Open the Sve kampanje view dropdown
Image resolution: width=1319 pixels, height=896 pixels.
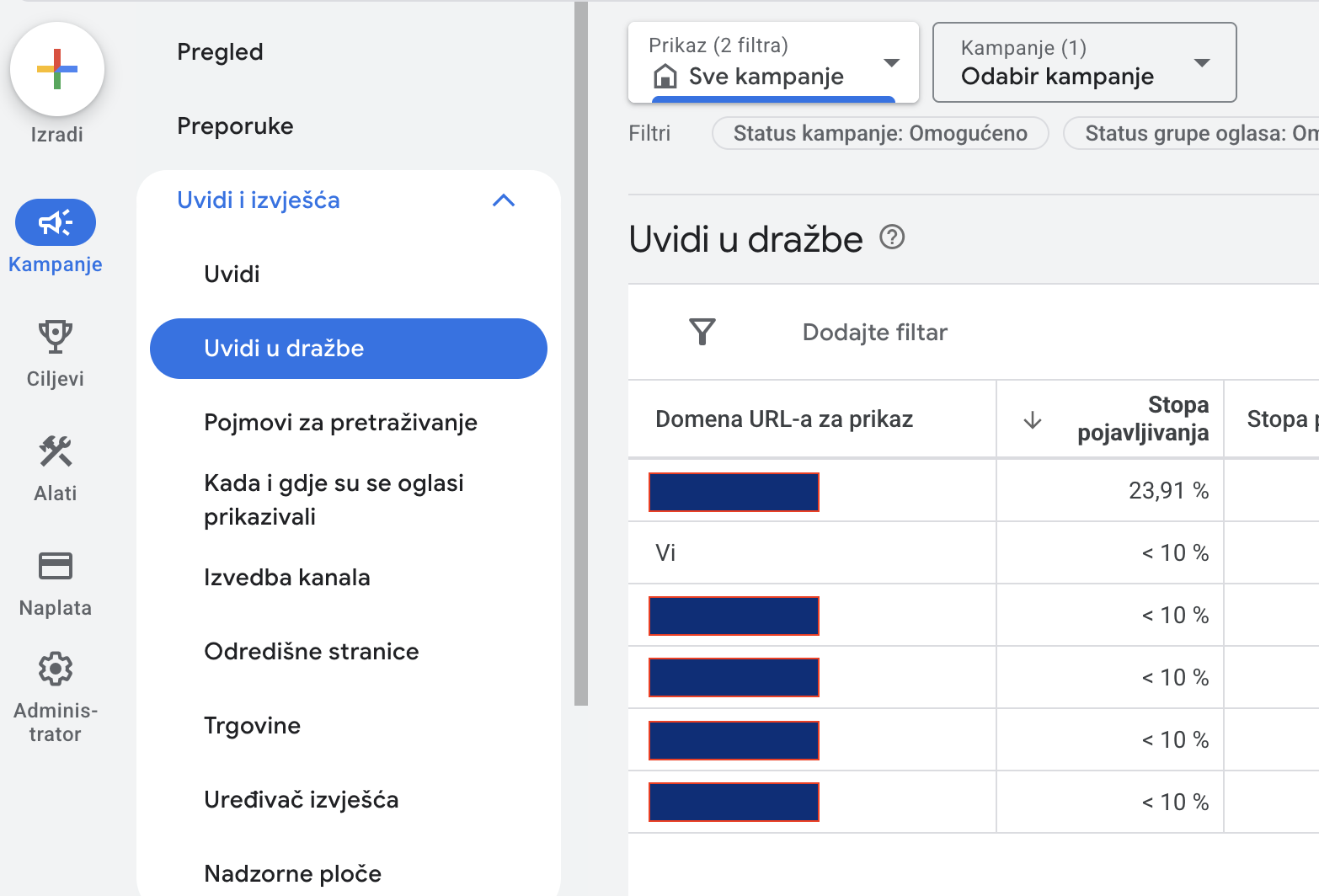click(773, 62)
